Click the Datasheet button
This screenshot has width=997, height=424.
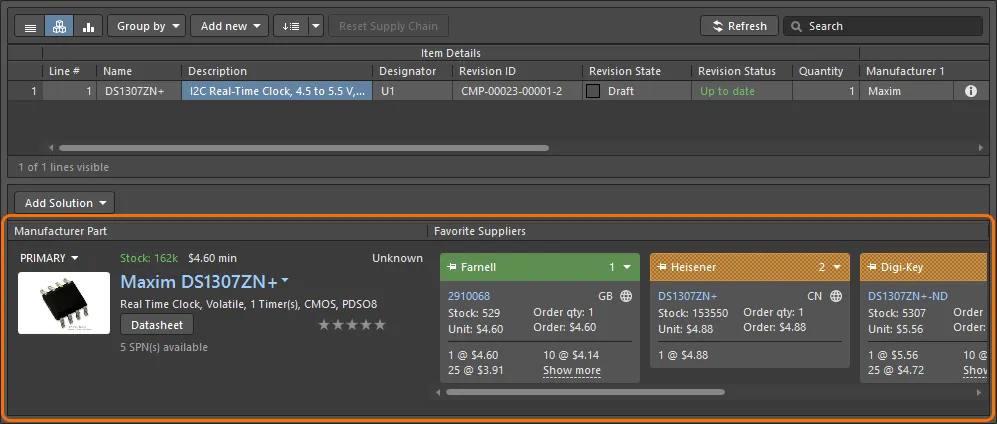coord(156,324)
